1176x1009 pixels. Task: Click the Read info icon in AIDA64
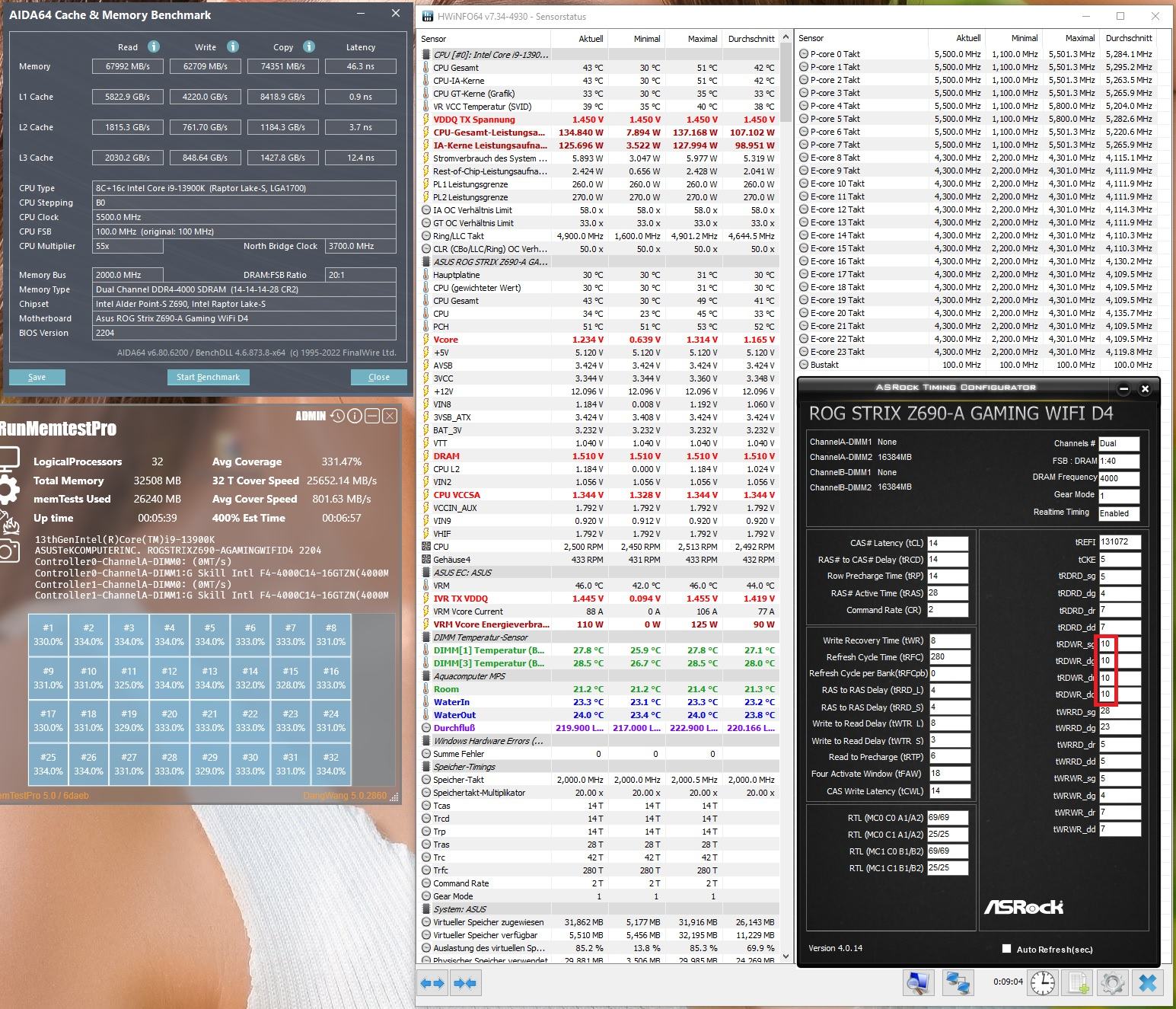(154, 46)
